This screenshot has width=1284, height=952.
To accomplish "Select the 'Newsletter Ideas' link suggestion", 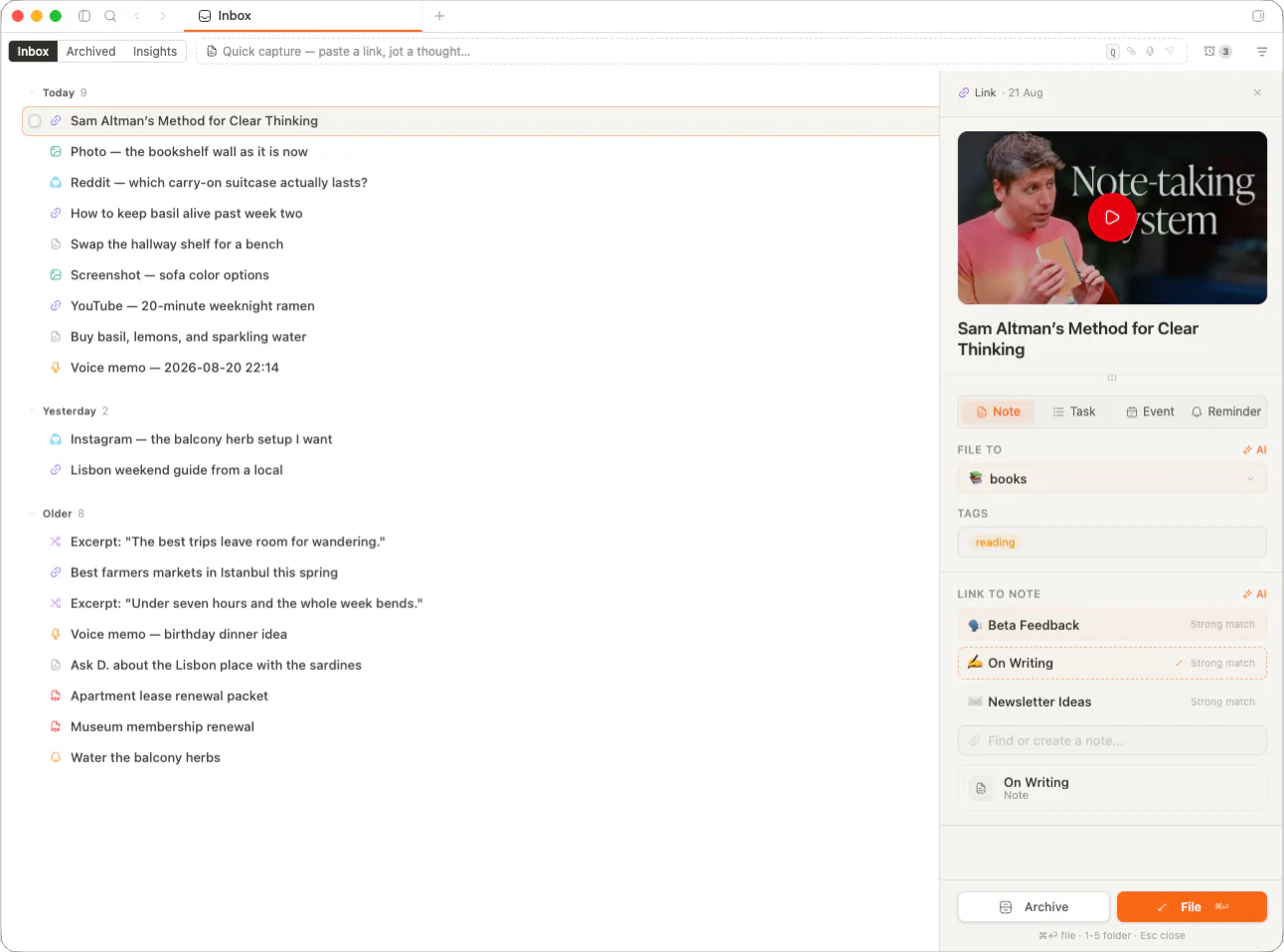I will [x=1112, y=702].
